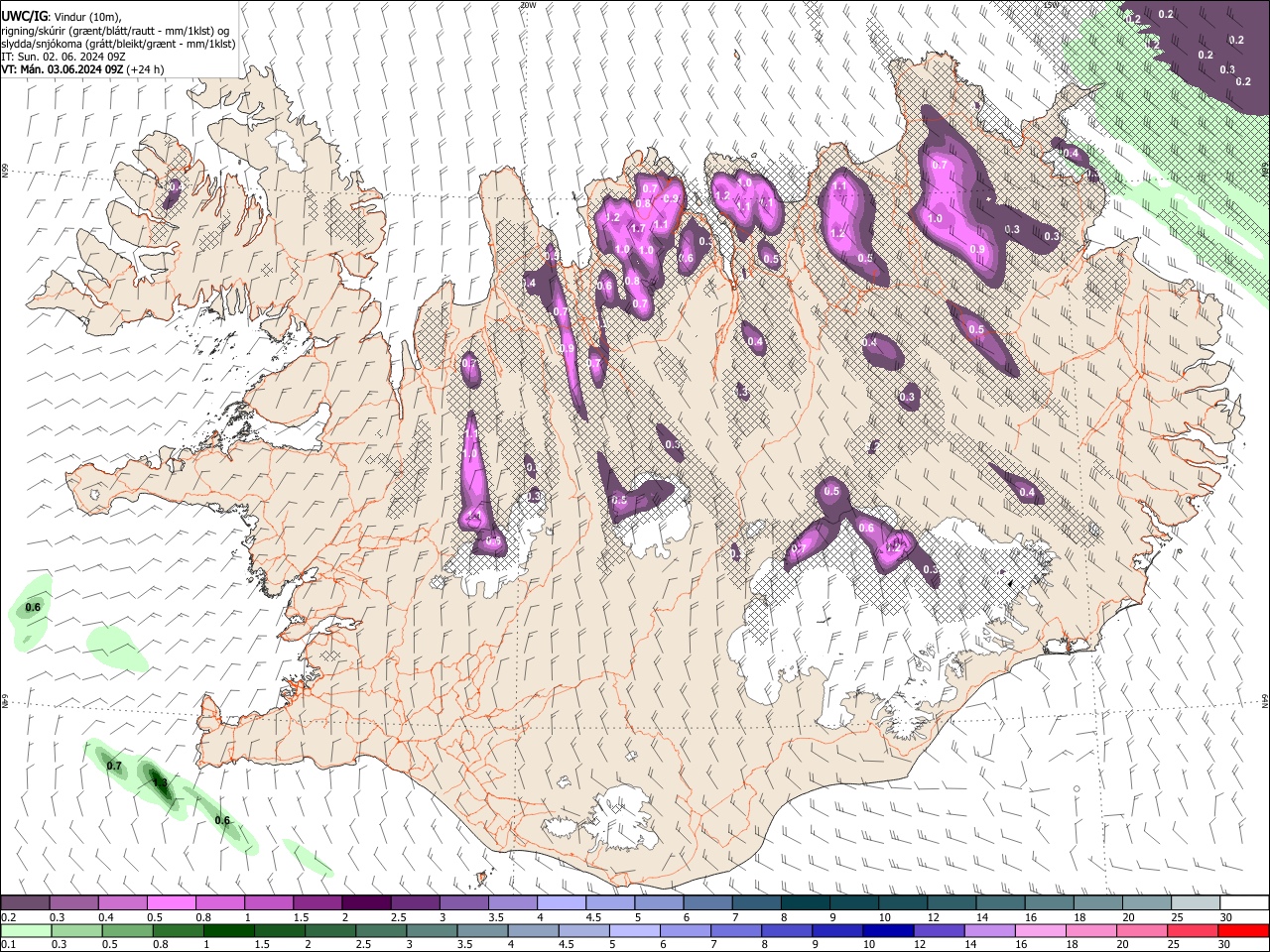
Task: Pick the bright pink upper legend swatch at 0.5
Action: pyautogui.click(x=171, y=903)
